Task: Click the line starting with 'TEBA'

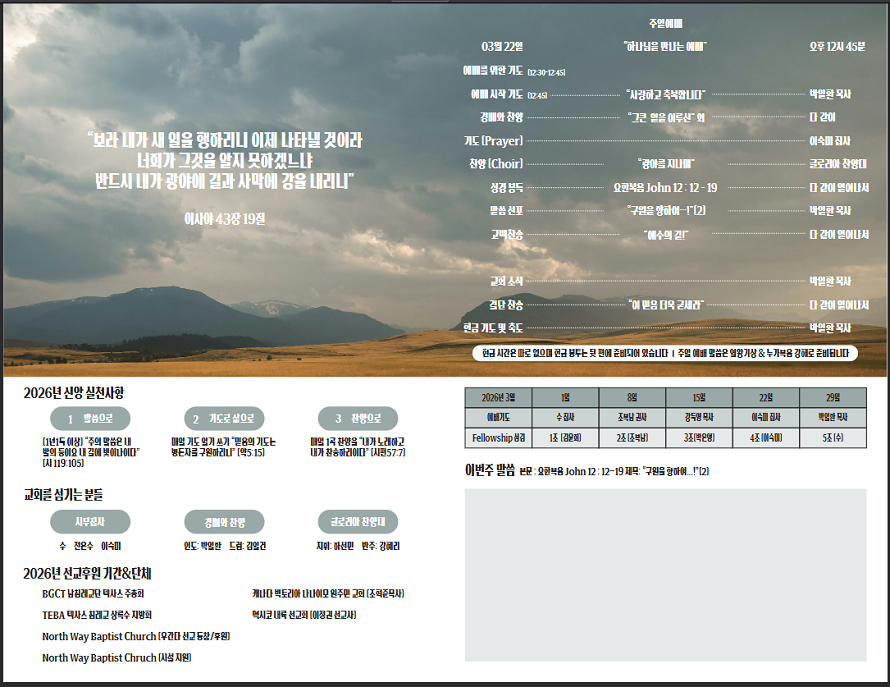Action: pos(96,615)
